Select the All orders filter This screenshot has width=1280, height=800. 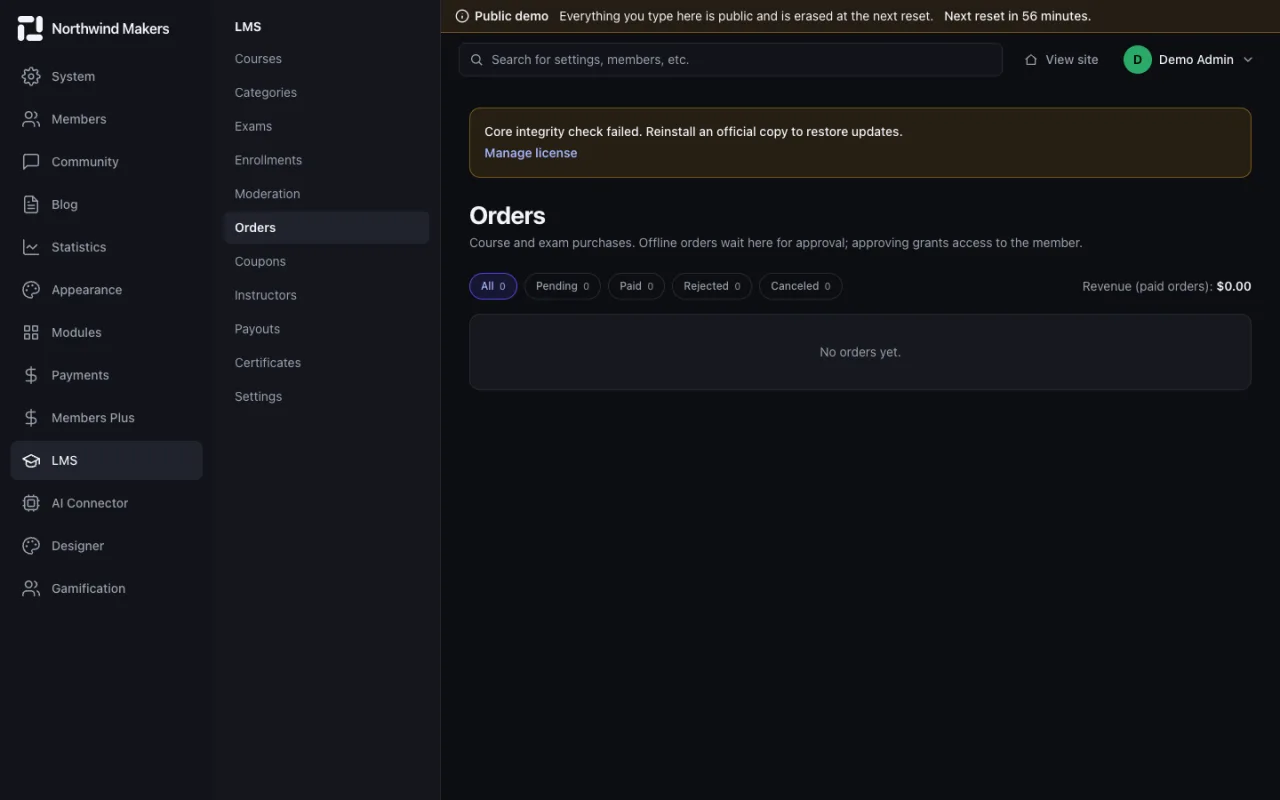click(x=493, y=286)
